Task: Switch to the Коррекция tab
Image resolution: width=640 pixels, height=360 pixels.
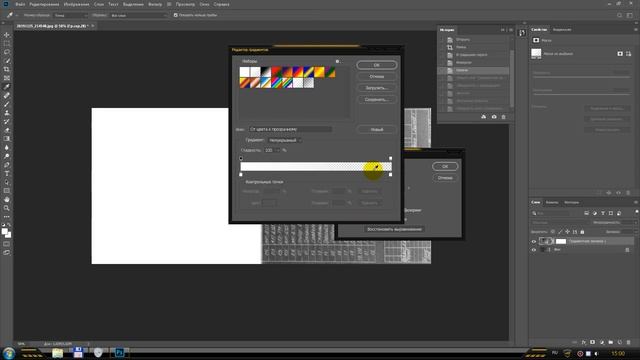Action: click(x=562, y=30)
